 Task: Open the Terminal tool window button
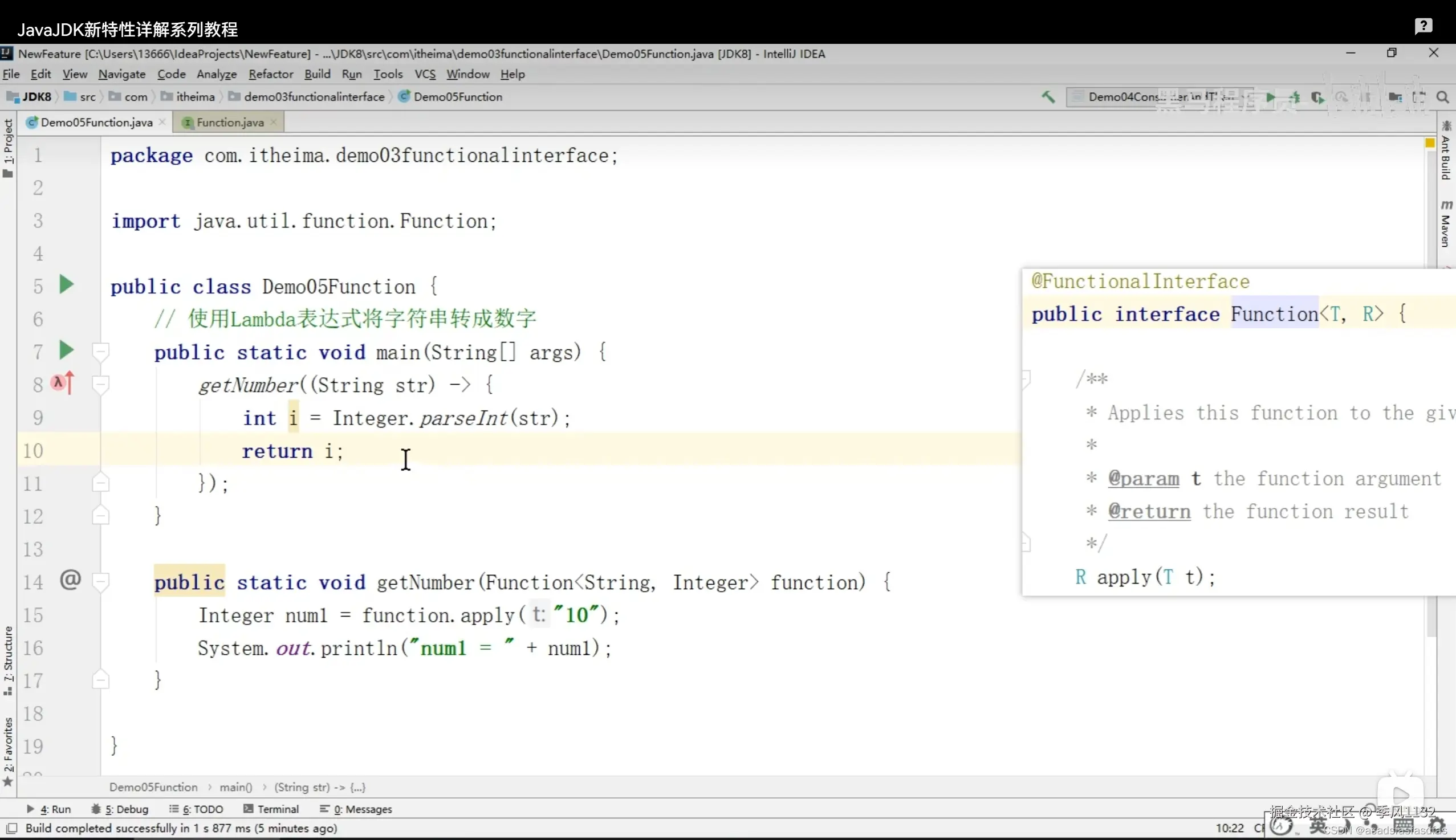point(271,809)
